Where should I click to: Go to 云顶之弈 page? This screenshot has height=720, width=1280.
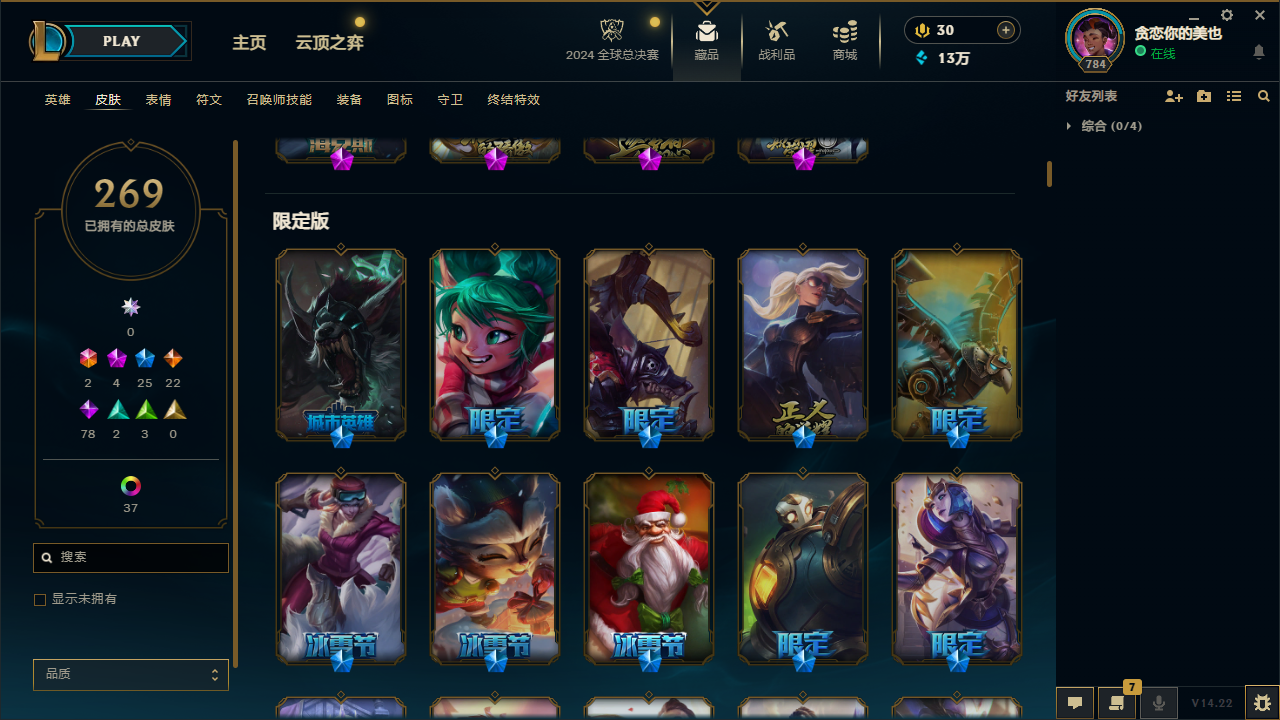click(330, 42)
